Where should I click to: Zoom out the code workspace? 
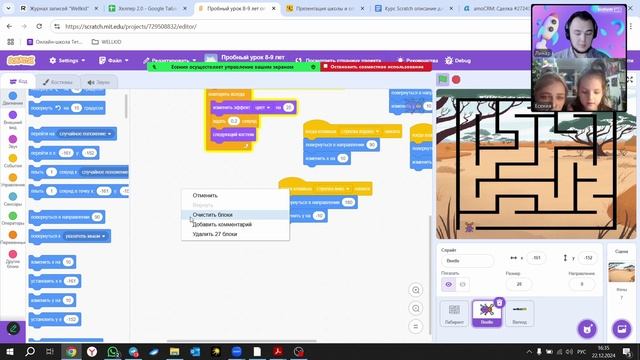416,308
